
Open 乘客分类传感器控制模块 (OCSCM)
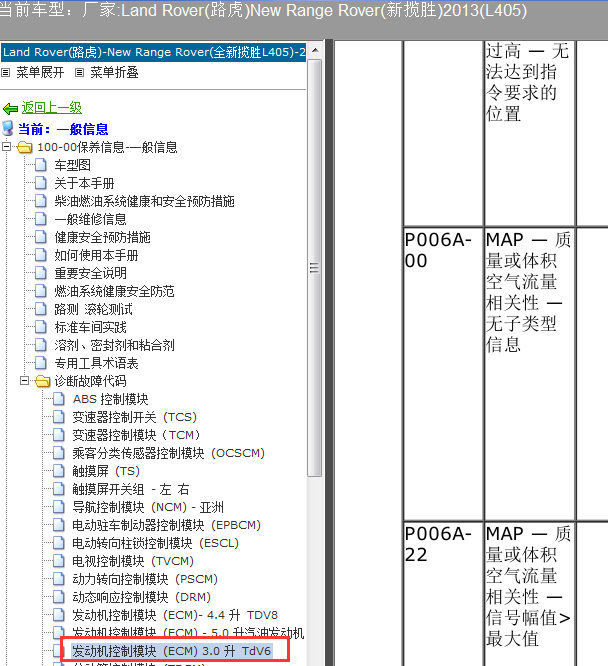point(168,453)
